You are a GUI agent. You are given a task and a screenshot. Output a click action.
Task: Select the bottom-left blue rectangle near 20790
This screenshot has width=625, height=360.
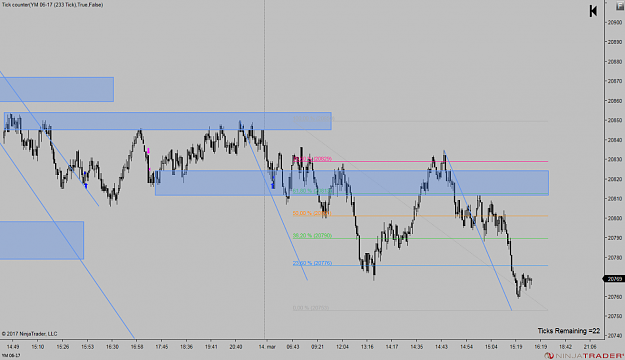(42, 240)
